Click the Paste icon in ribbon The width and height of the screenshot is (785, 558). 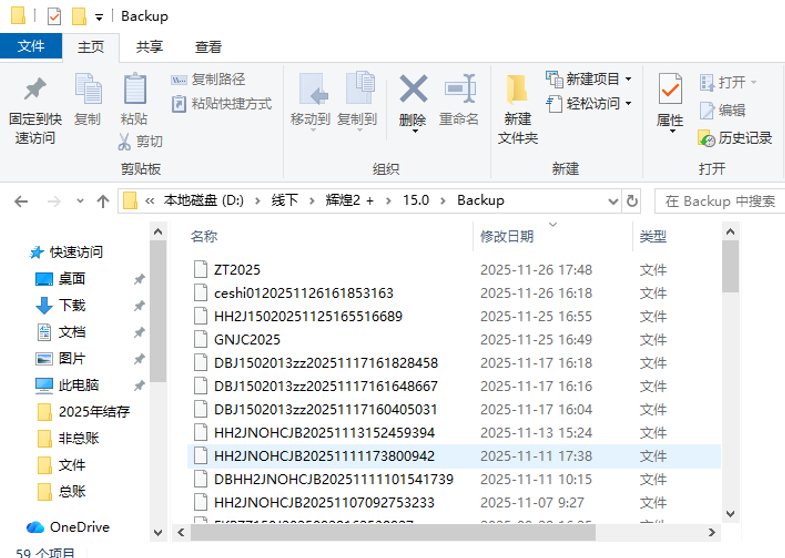click(x=134, y=92)
